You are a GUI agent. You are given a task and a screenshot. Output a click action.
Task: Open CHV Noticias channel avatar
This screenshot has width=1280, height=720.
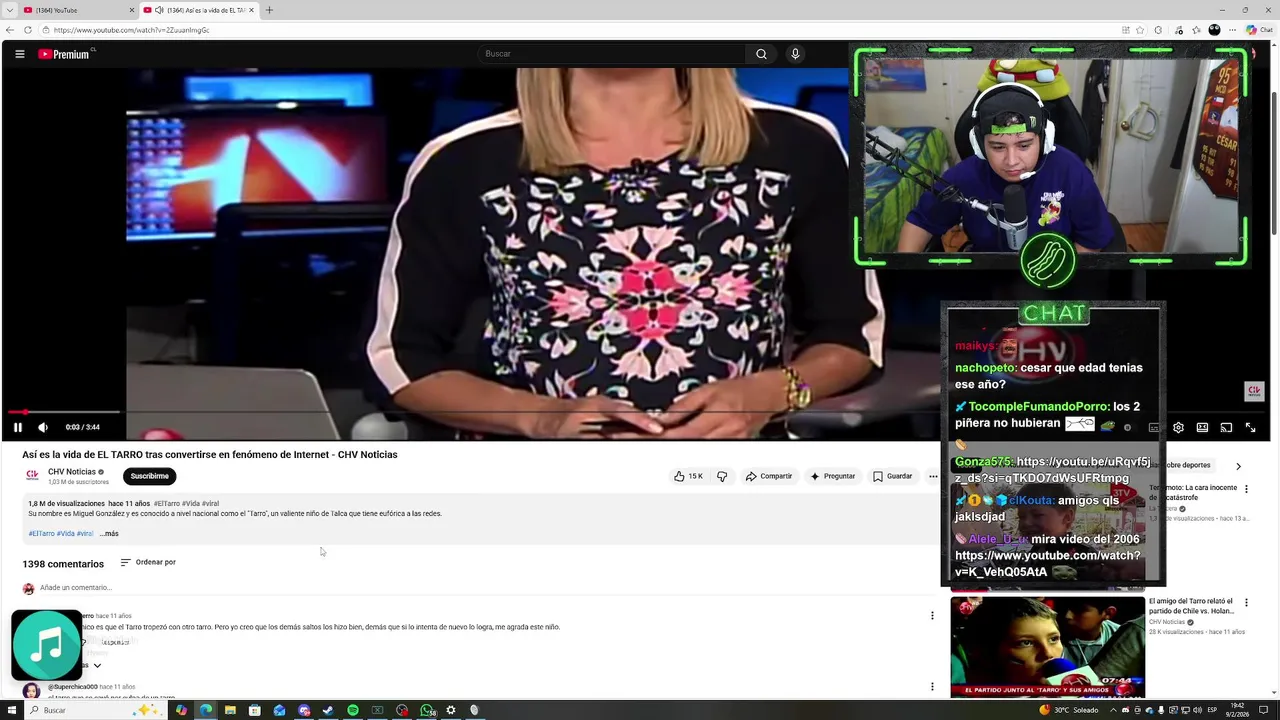pos(32,476)
